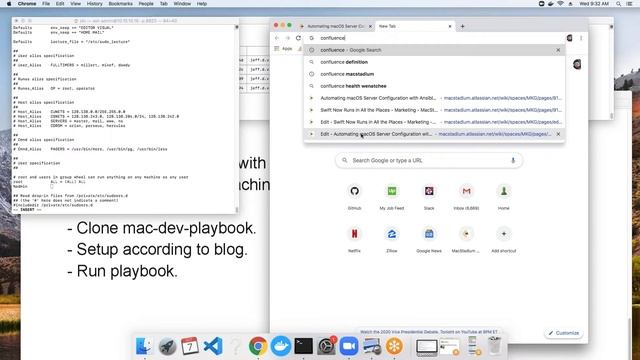
Task: Click the Google account avatar
Action: coord(577,64)
